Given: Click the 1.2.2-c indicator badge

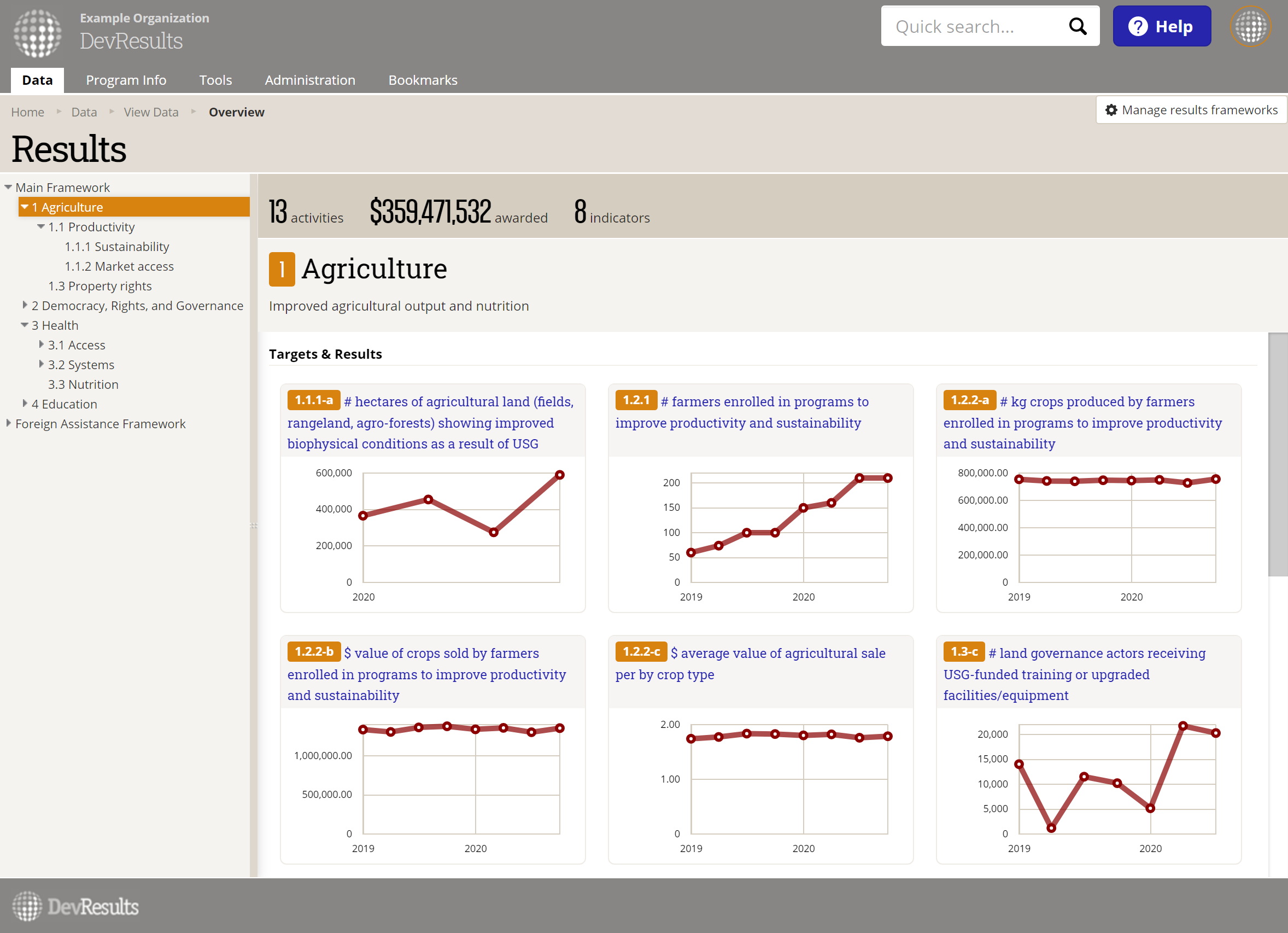Looking at the screenshot, I should point(641,652).
